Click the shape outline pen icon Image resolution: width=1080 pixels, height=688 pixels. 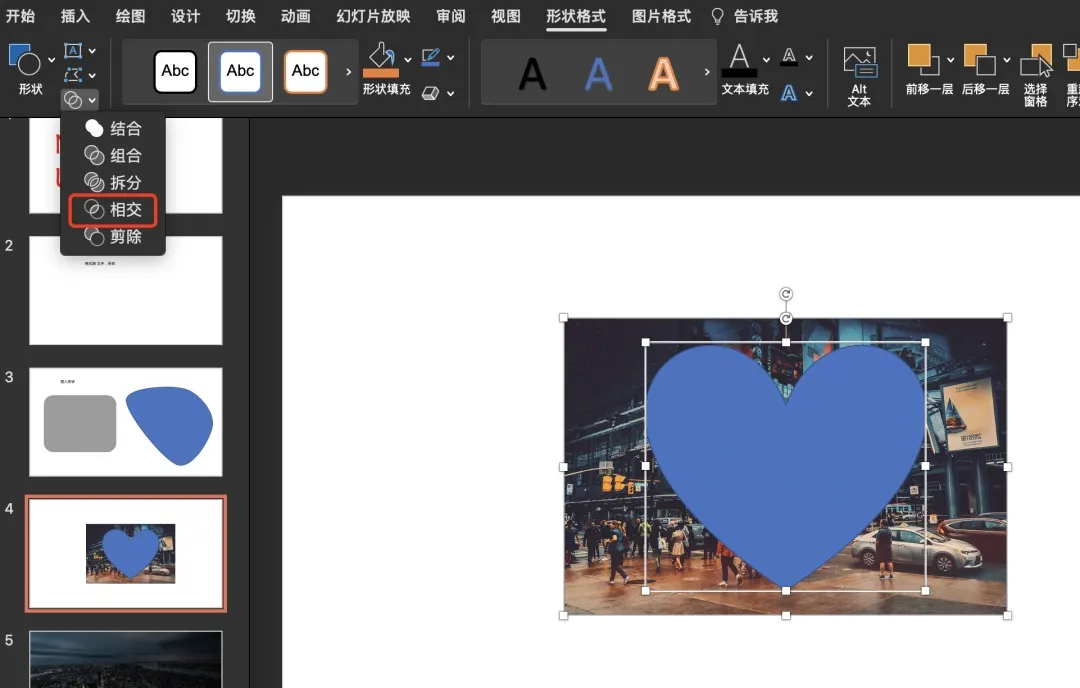tap(431, 58)
